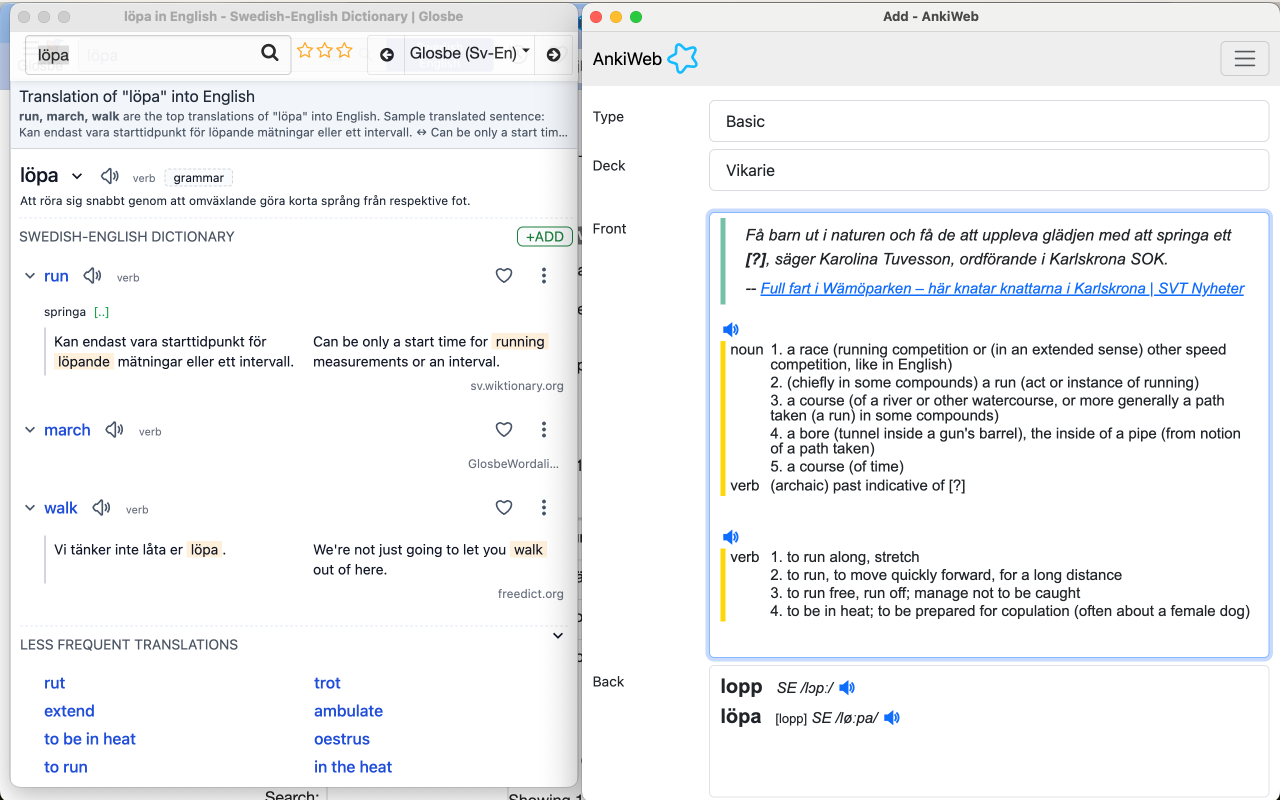Go to next dictionary with right arrow
This screenshot has height=800, width=1280.
pyautogui.click(x=553, y=54)
